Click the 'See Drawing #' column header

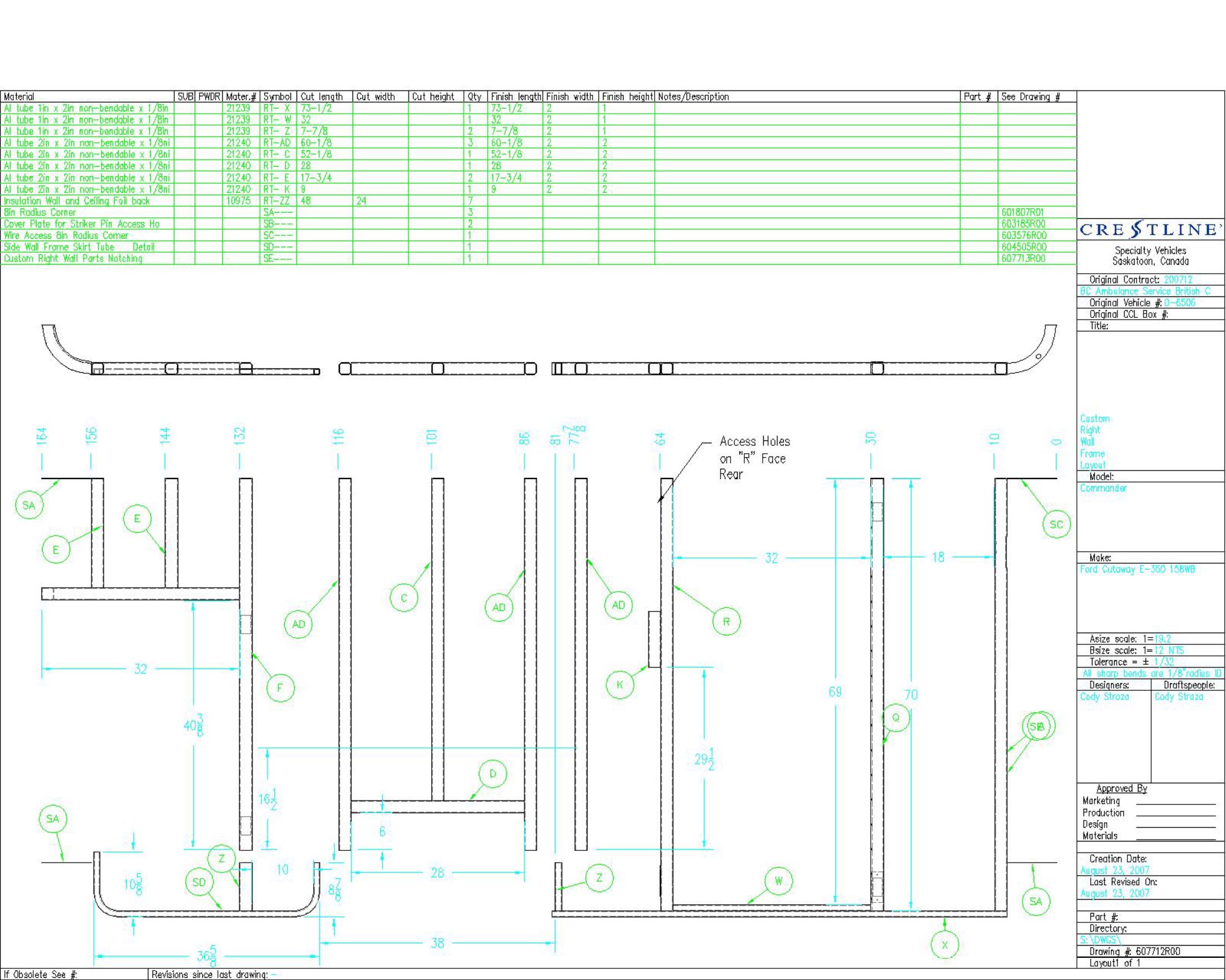[x=1030, y=96]
